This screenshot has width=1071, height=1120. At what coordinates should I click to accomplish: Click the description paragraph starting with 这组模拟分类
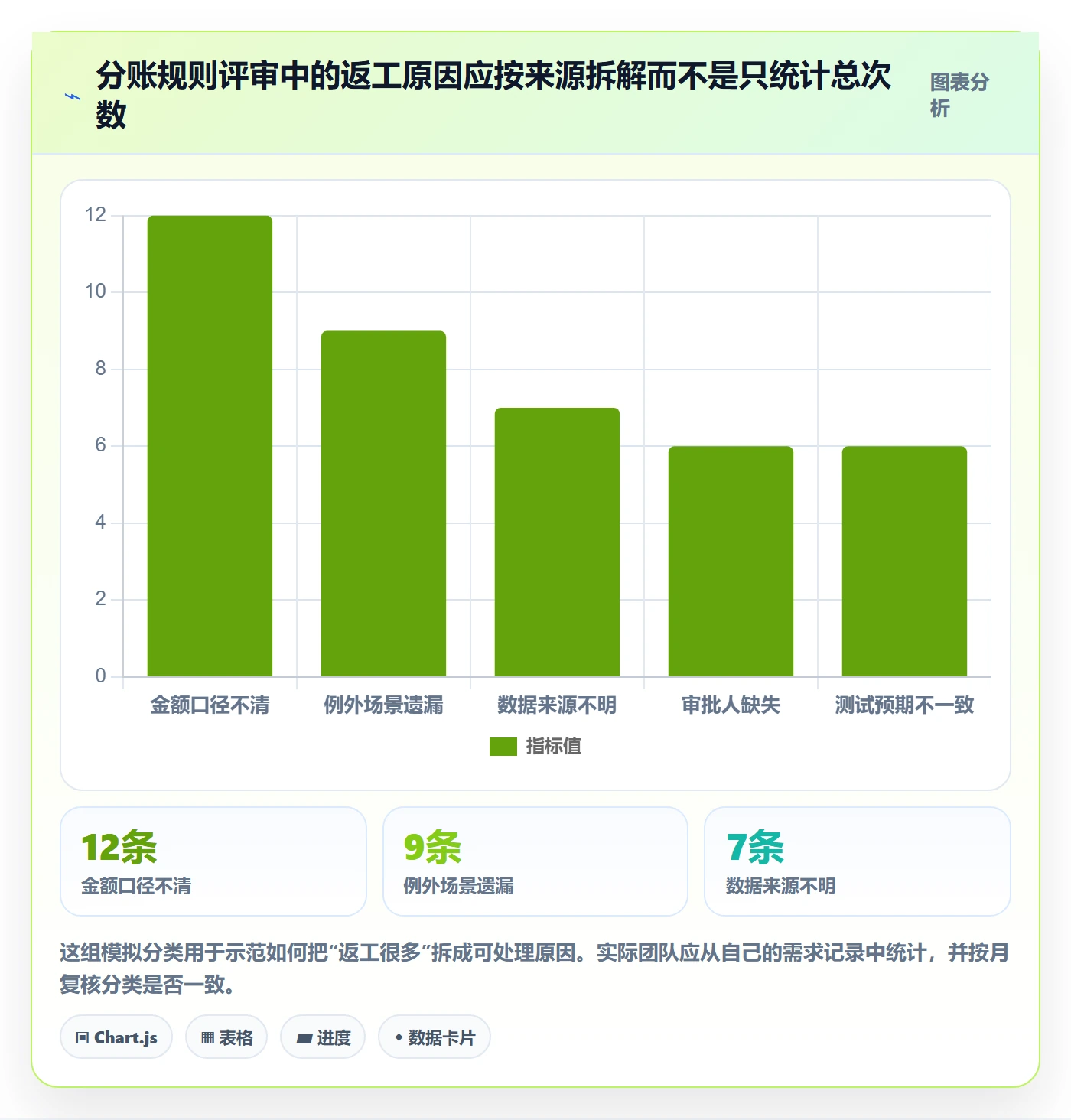coord(535,969)
